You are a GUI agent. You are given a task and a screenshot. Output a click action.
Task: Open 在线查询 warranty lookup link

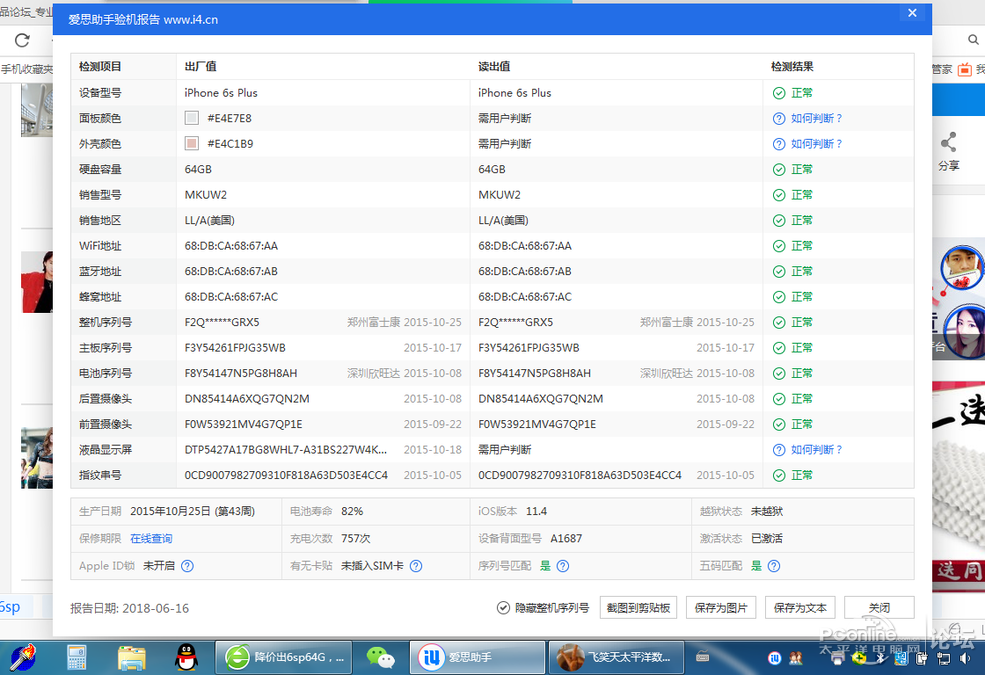(x=151, y=539)
